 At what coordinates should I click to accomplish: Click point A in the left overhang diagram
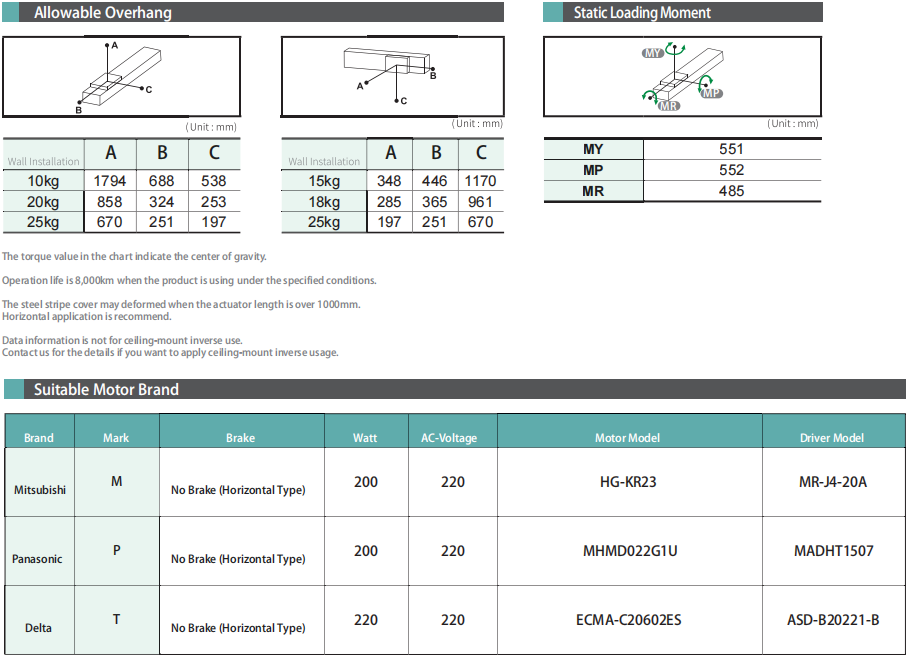108,46
